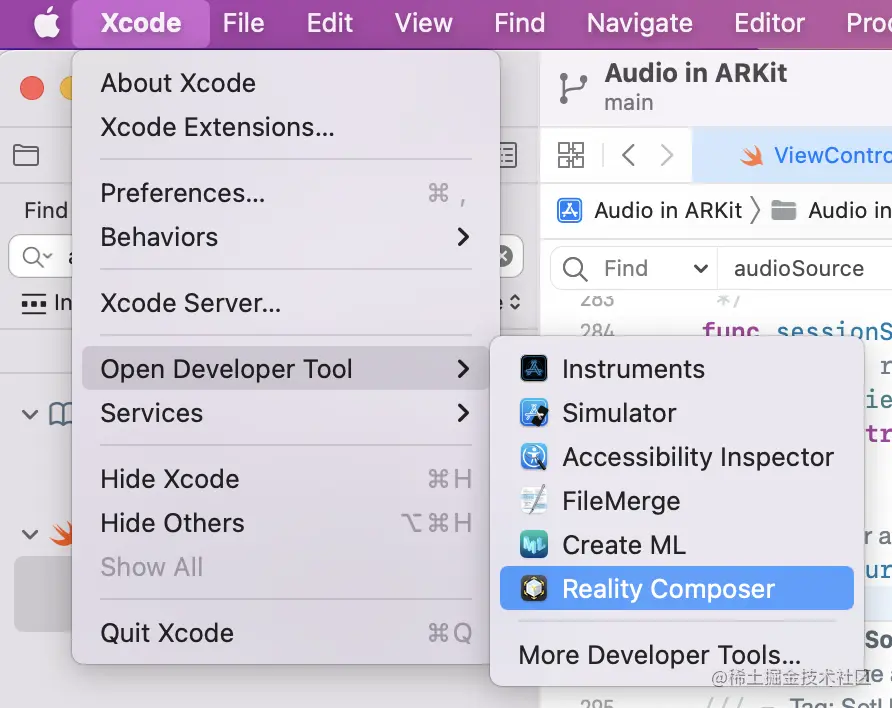Select Preferences… from the Xcode menu
Image resolution: width=892 pixels, height=708 pixels.
[183, 193]
